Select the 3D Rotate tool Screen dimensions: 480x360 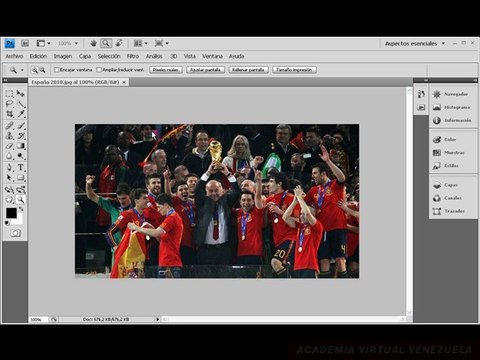click(x=9, y=190)
